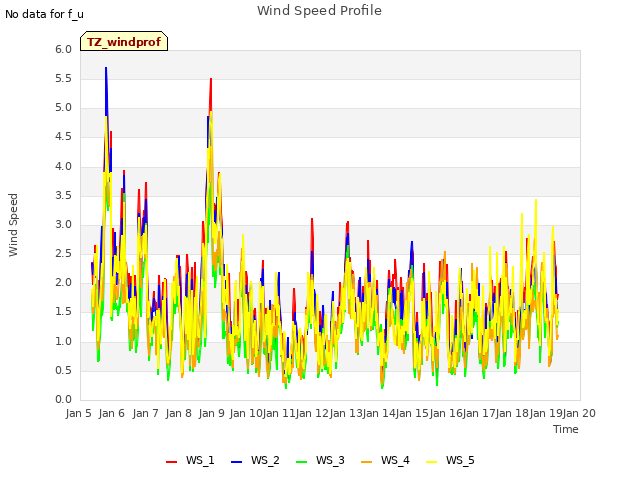Select the WS_4 legend label
Image resolution: width=640 pixels, height=480 pixels.
pos(395,460)
